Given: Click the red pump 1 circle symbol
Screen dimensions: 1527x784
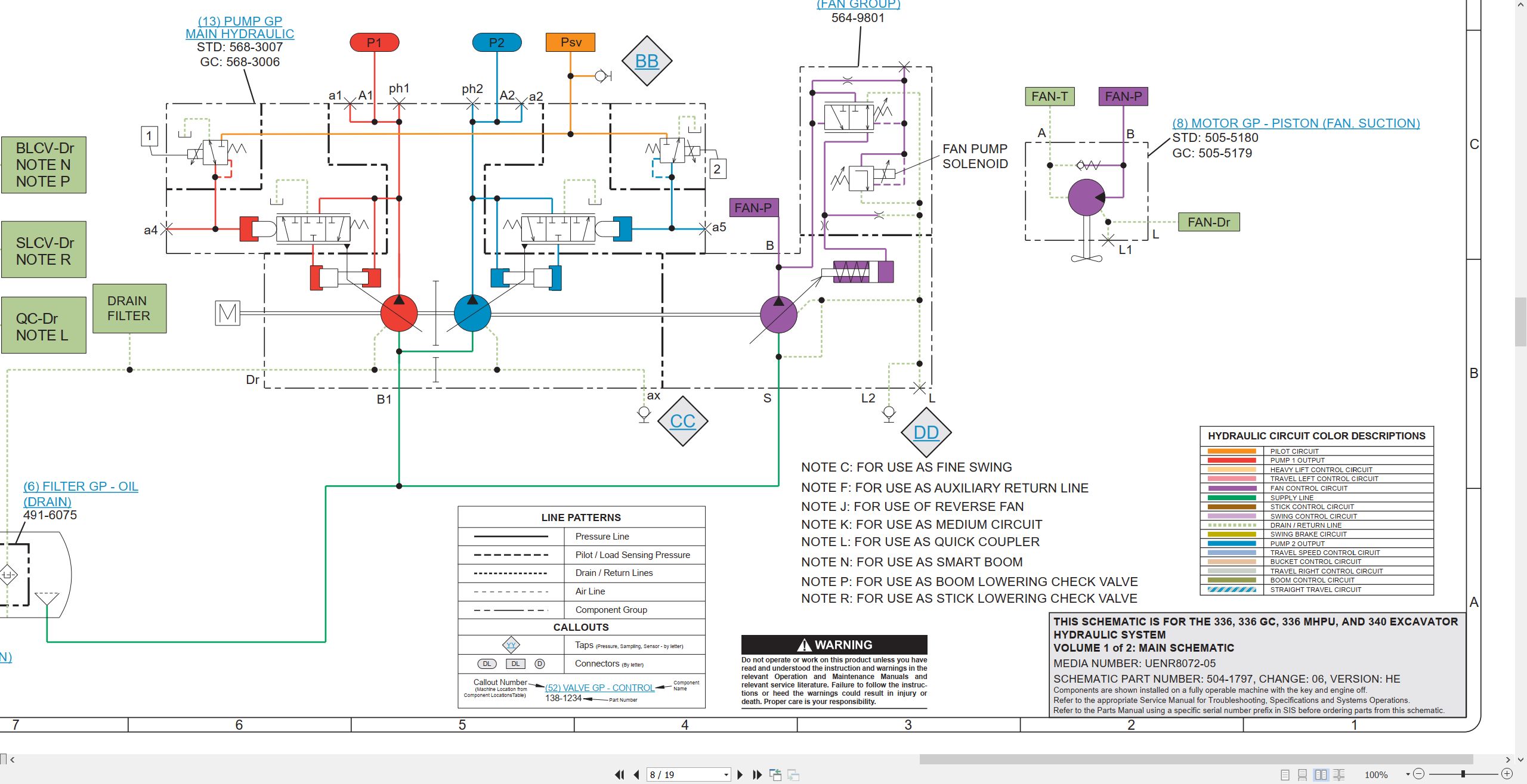Looking at the screenshot, I should coord(399,313).
